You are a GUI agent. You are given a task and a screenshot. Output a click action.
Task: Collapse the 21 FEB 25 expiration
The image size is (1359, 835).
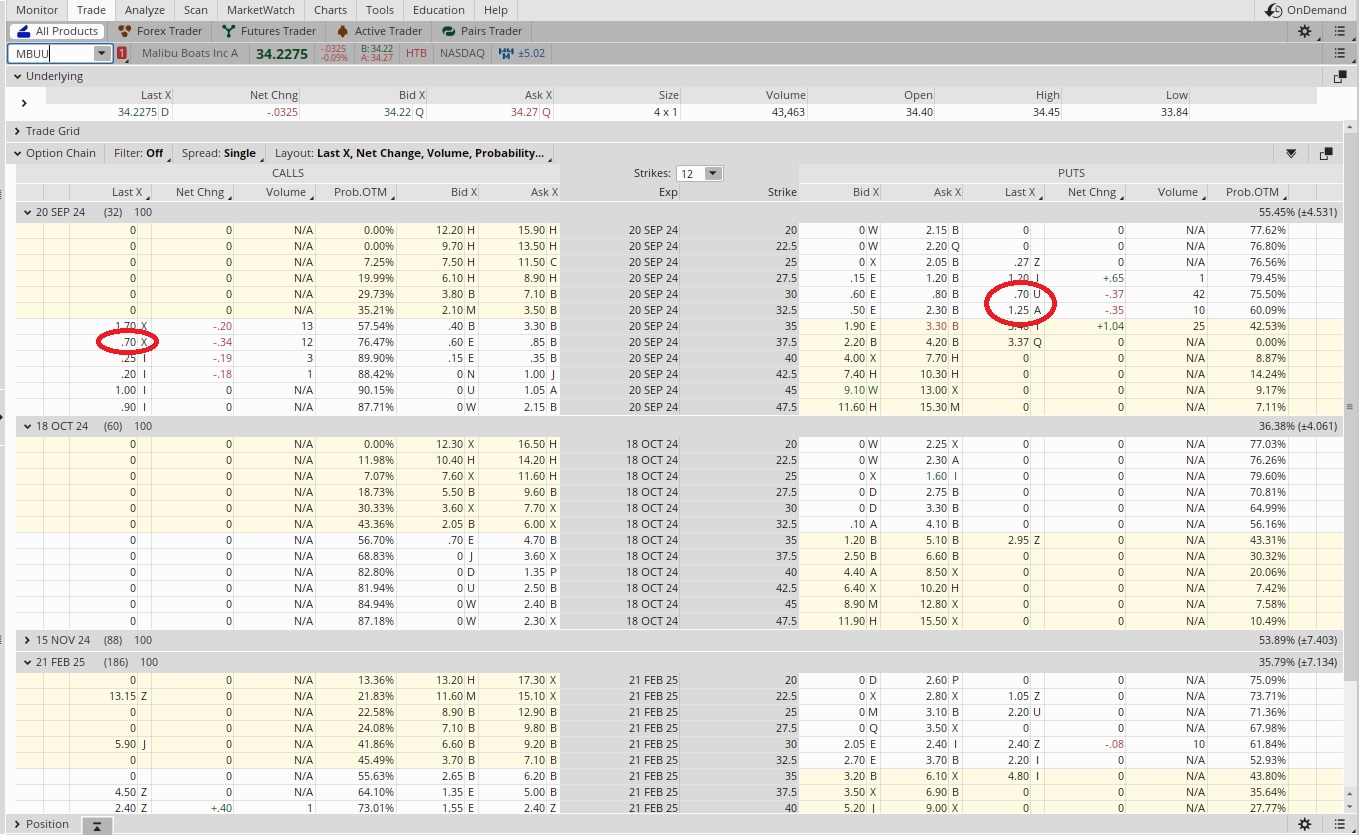click(27, 662)
